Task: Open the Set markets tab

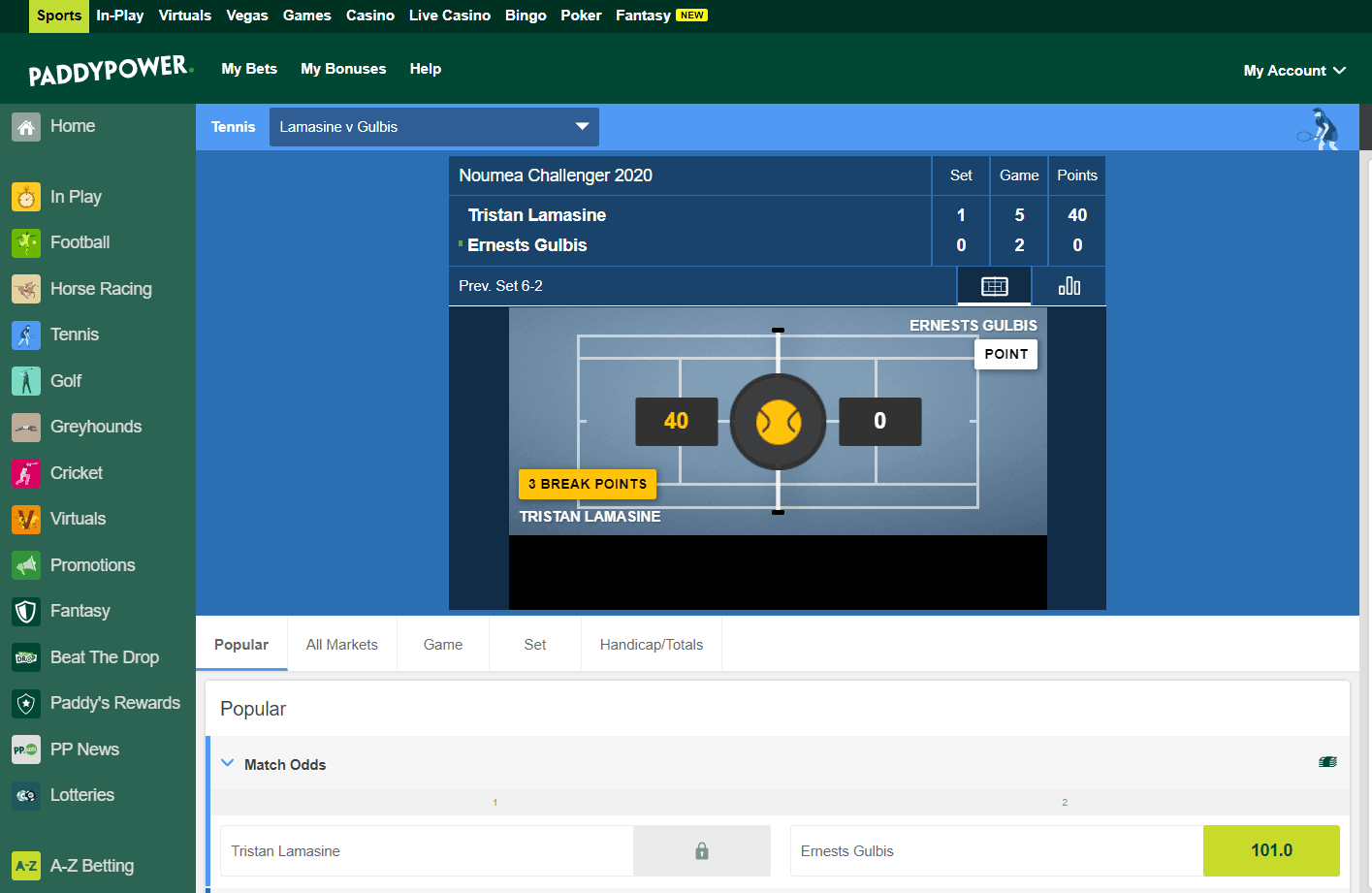Action: pyautogui.click(x=535, y=645)
